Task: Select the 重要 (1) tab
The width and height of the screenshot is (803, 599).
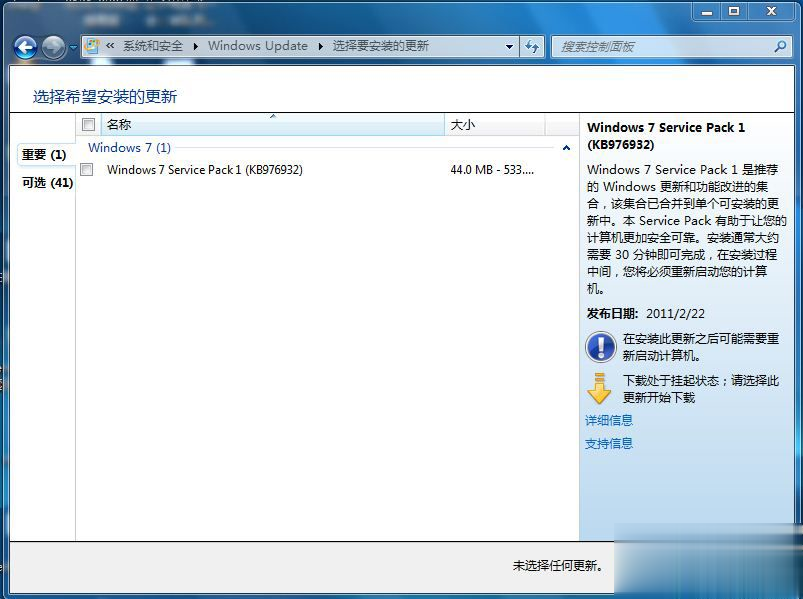Action: pos(44,155)
